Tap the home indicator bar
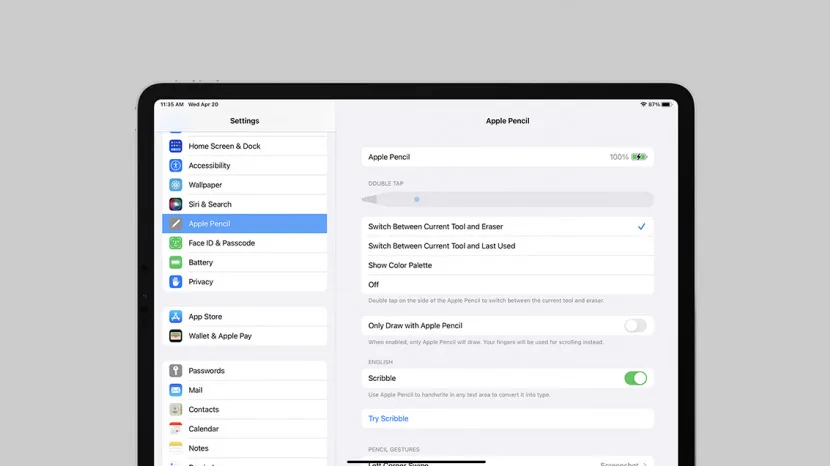Viewport: 830px width, 466px height. point(416,462)
